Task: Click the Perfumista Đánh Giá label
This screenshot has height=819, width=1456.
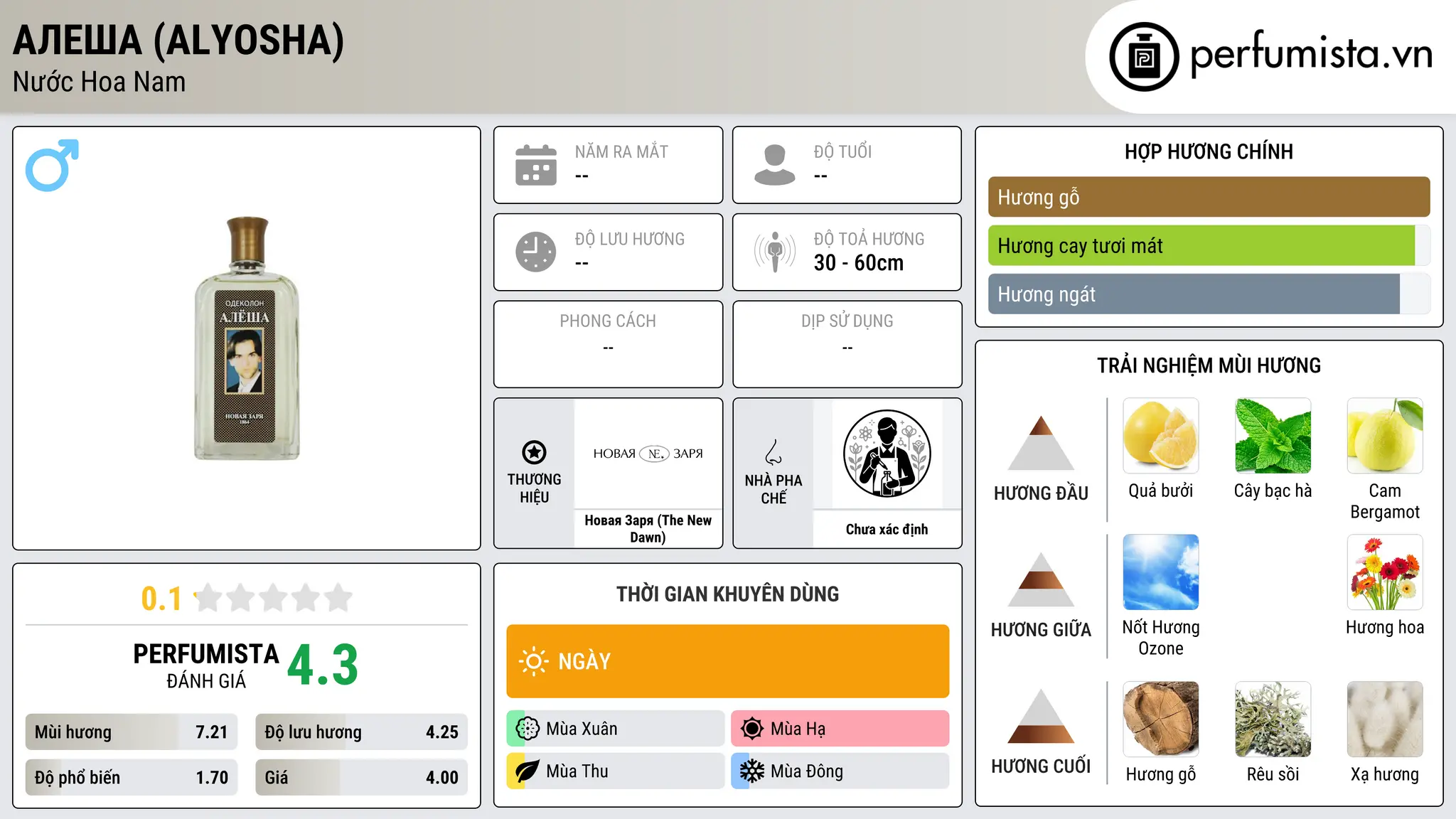Action: pos(206,665)
